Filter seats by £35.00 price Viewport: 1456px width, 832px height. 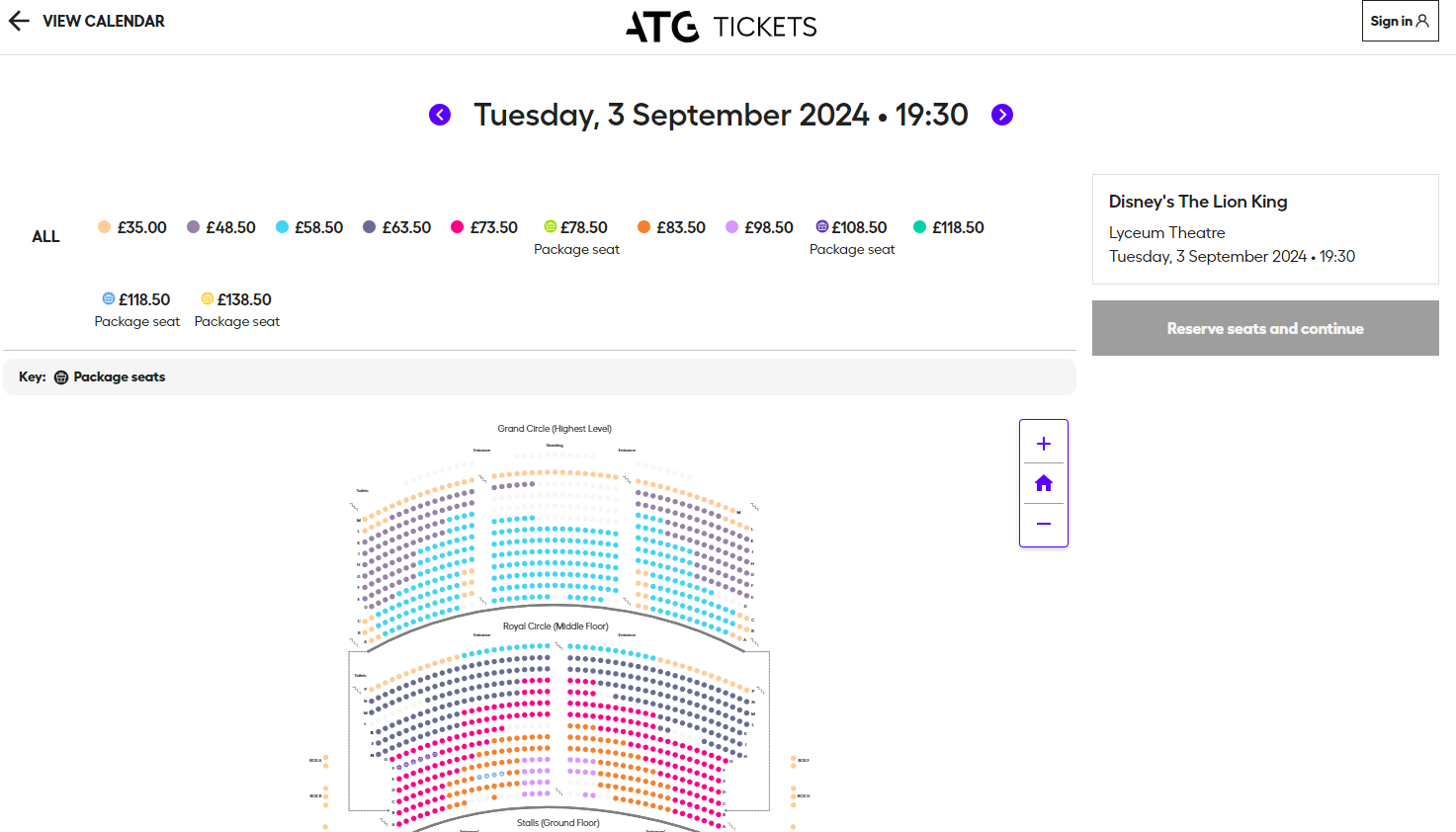(132, 227)
